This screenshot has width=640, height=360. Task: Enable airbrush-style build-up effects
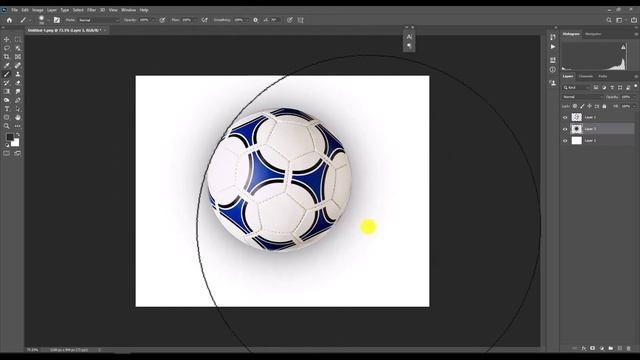point(204,20)
